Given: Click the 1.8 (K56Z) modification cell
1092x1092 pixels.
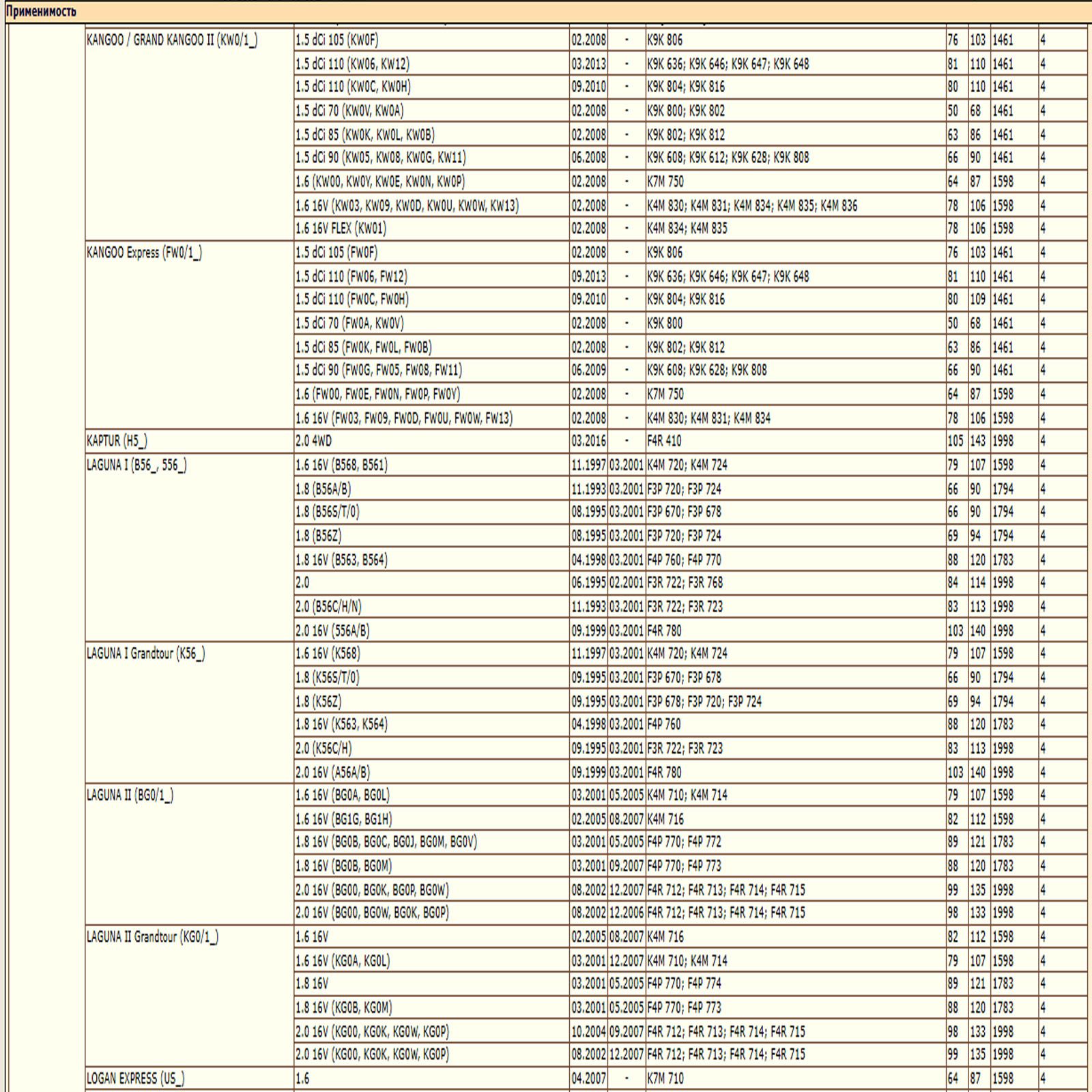Looking at the screenshot, I should 318,702.
